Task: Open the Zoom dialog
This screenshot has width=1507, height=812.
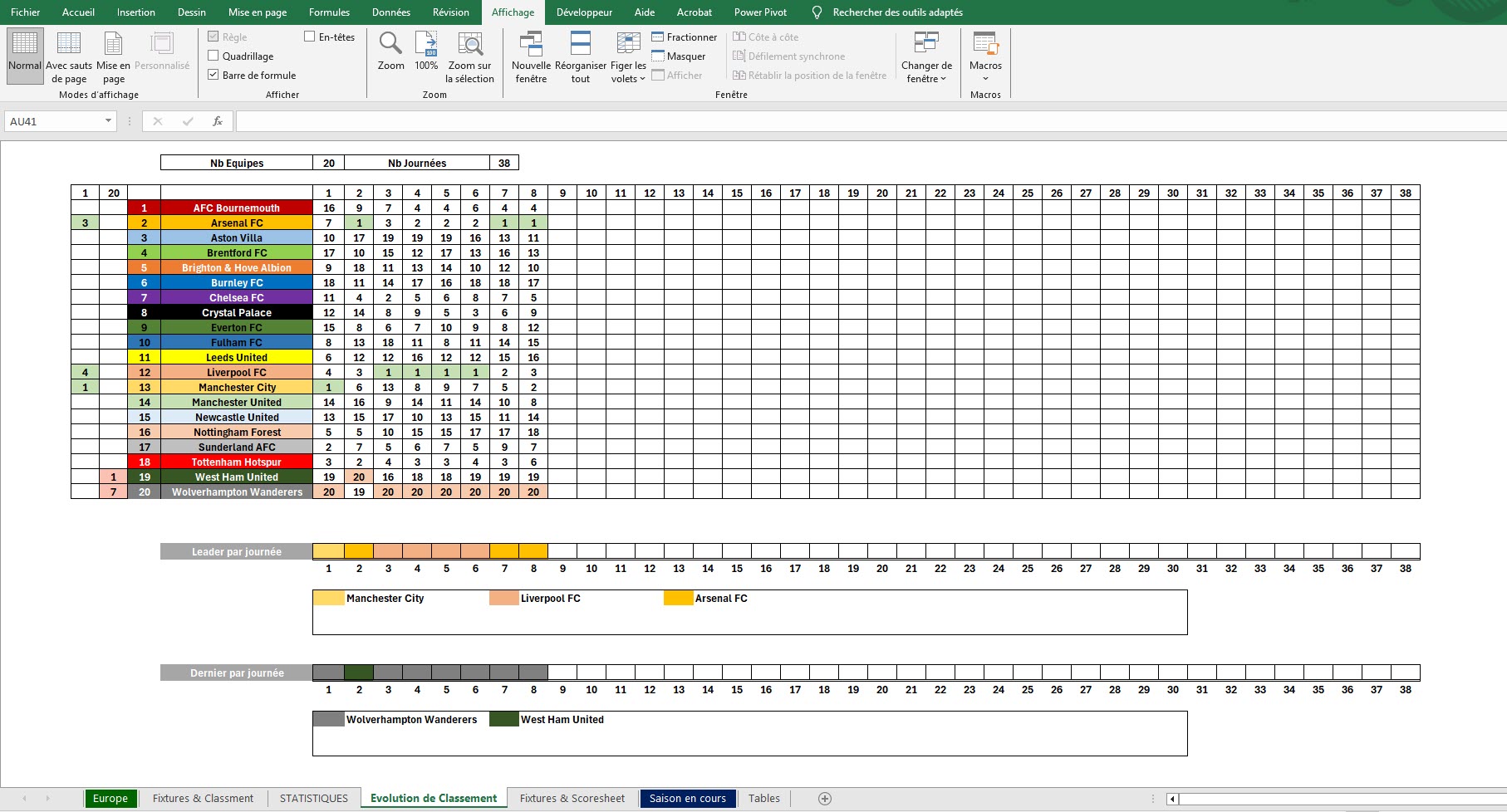Action: 390,51
